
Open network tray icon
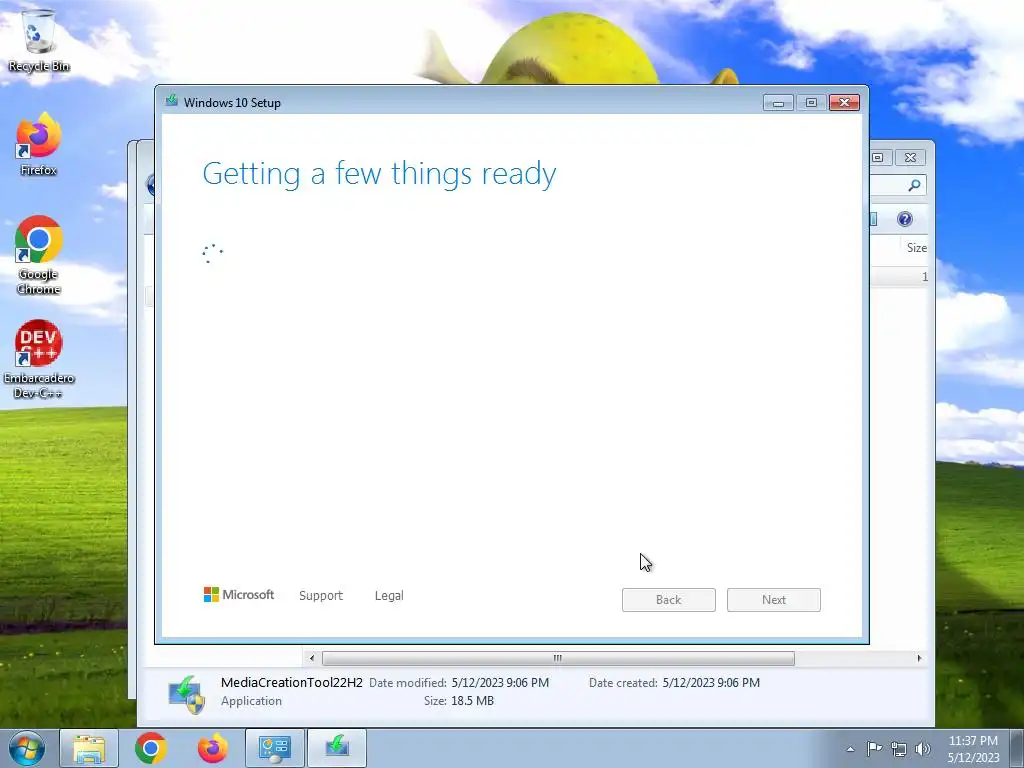[x=899, y=749]
